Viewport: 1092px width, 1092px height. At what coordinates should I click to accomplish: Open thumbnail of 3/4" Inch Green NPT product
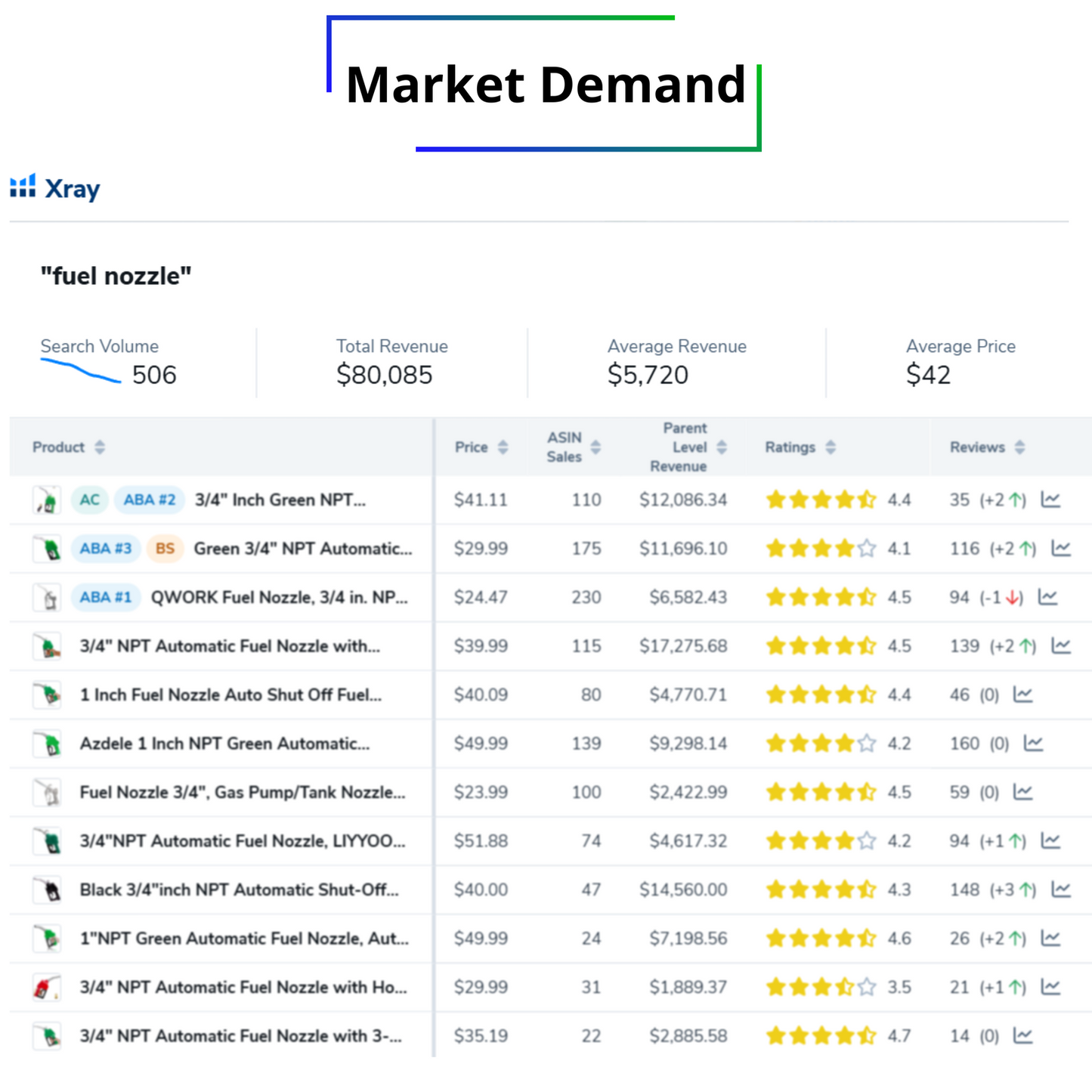[47, 500]
